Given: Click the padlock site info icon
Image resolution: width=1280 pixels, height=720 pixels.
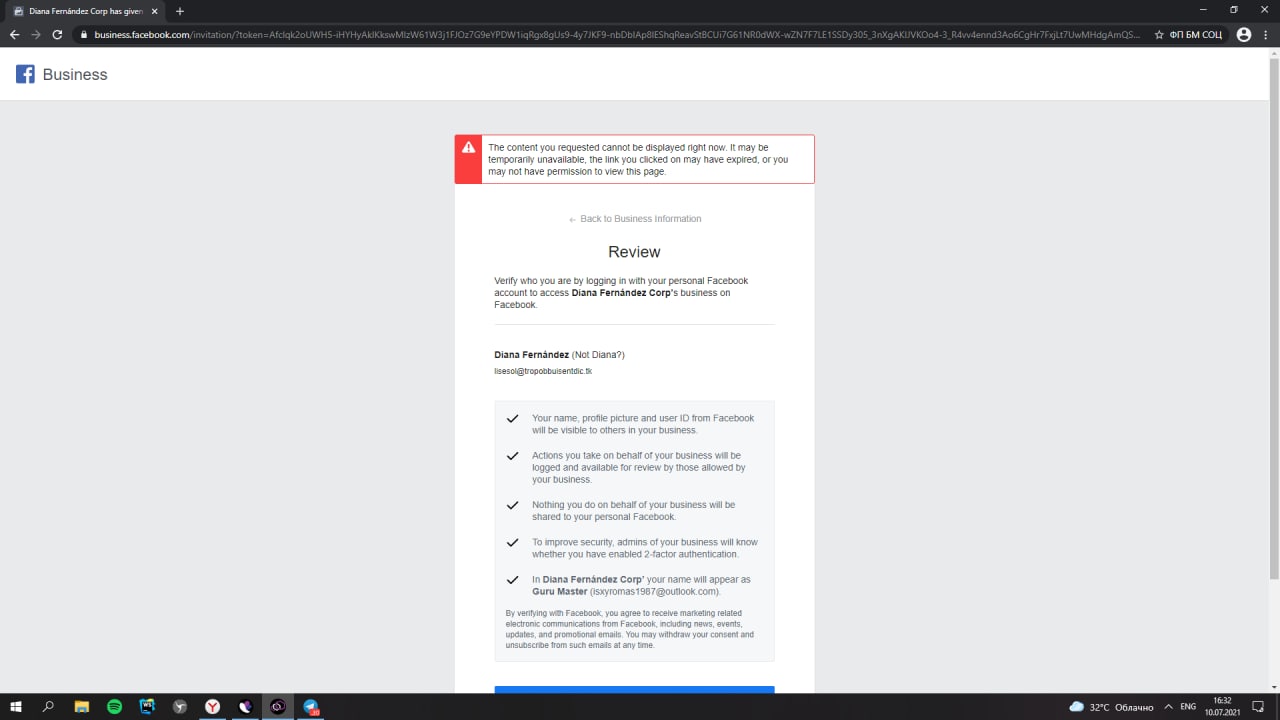Looking at the screenshot, I should 84,34.
